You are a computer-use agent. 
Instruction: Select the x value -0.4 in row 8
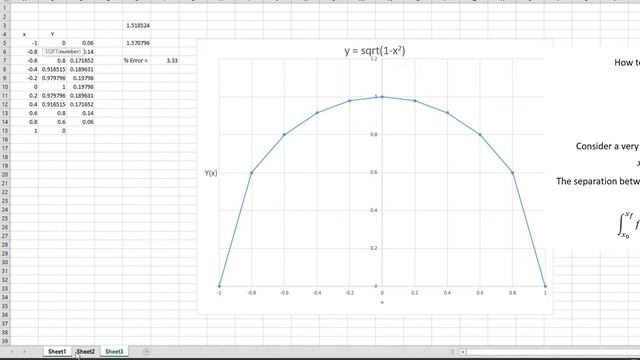click(24, 69)
